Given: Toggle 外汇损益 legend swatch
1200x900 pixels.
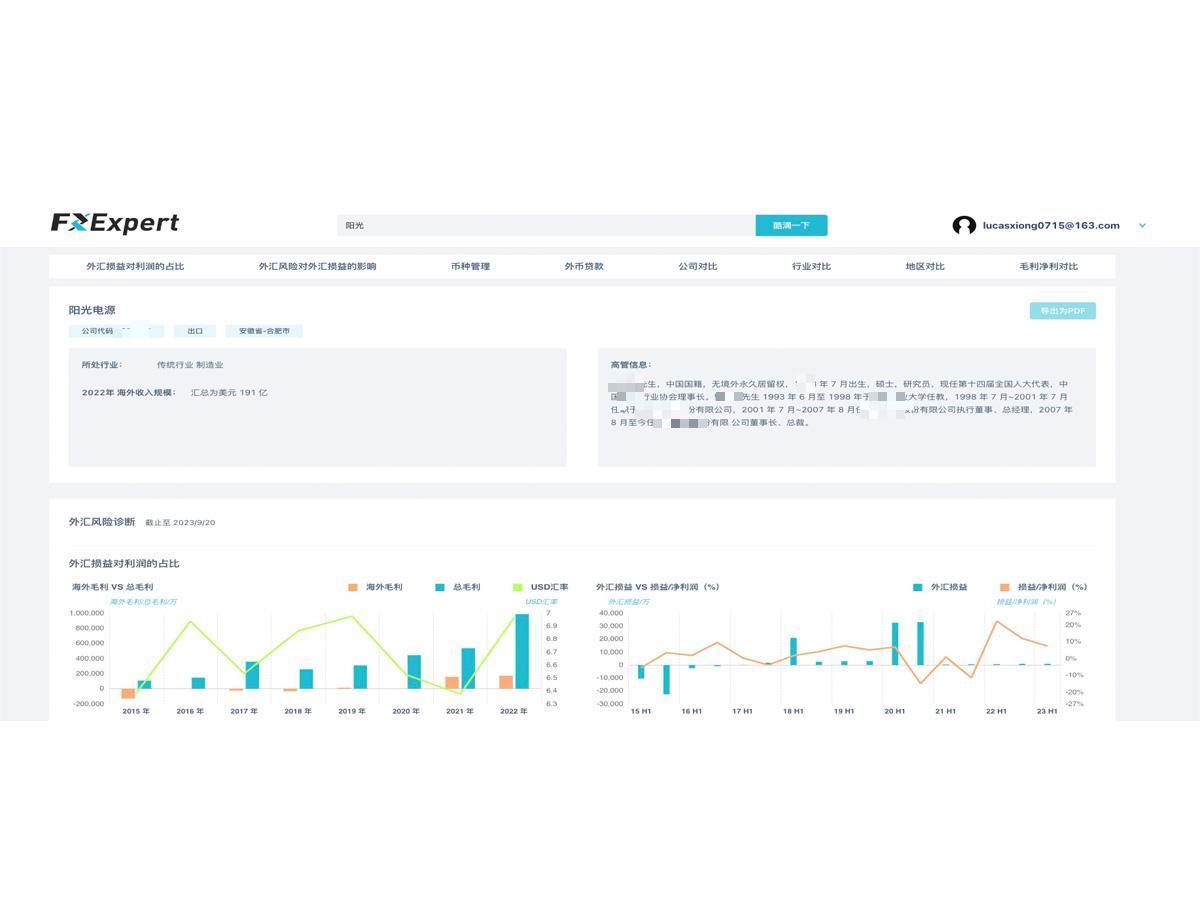Looking at the screenshot, I should [x=918, y=587].
